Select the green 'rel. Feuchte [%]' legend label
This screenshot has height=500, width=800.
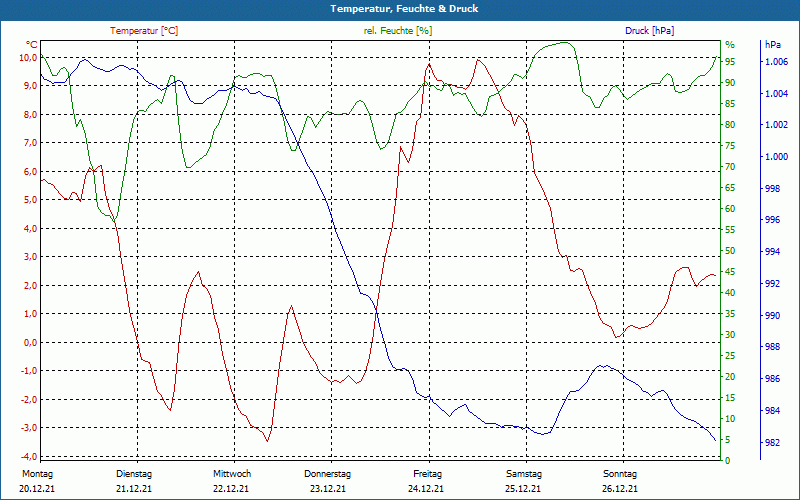(397, 31)
